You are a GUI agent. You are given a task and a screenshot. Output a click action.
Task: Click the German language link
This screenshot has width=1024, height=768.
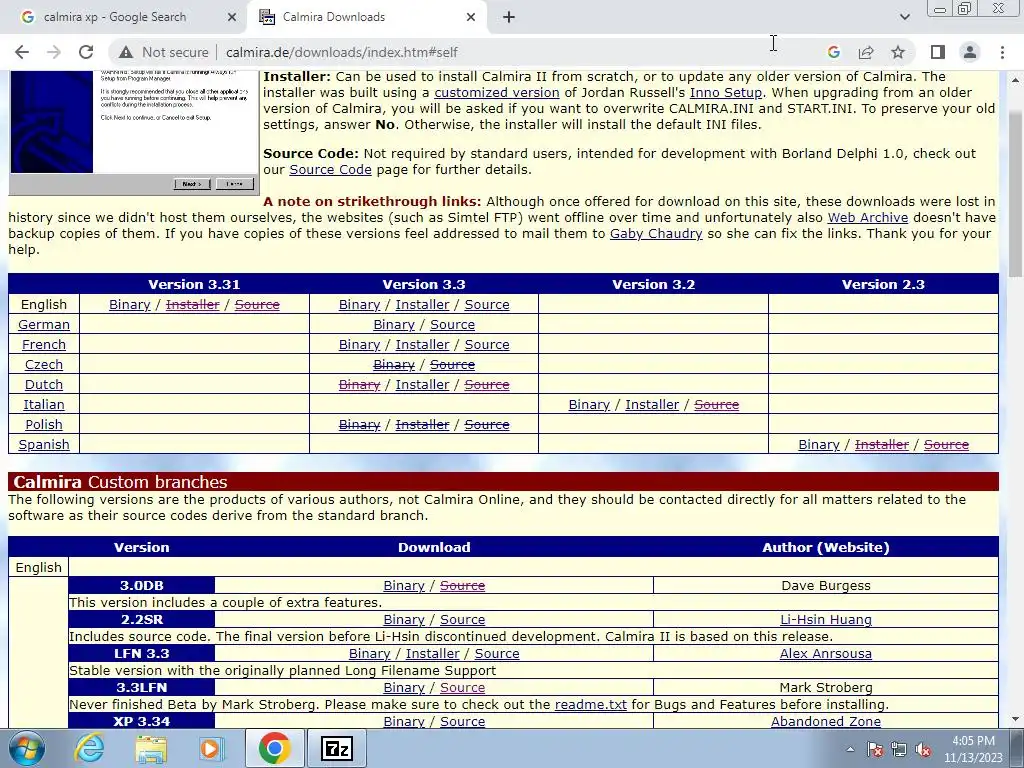click(44, 325)
